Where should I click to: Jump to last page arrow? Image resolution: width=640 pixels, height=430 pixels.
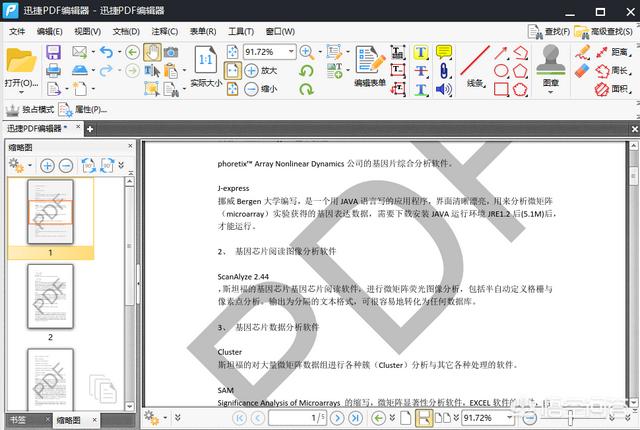coord(356,418)
